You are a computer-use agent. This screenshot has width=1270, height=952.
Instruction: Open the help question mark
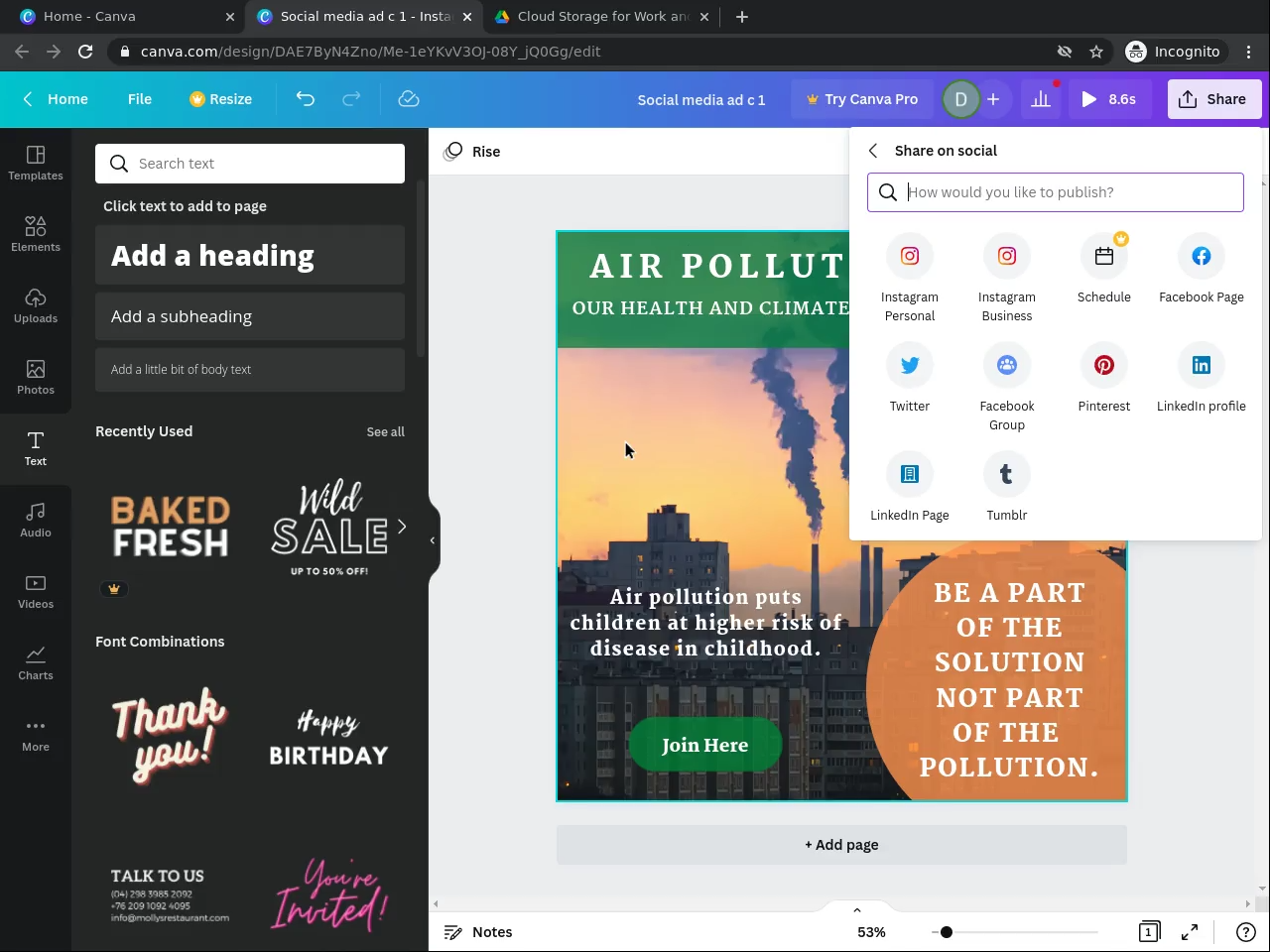tap(1246, 932)
